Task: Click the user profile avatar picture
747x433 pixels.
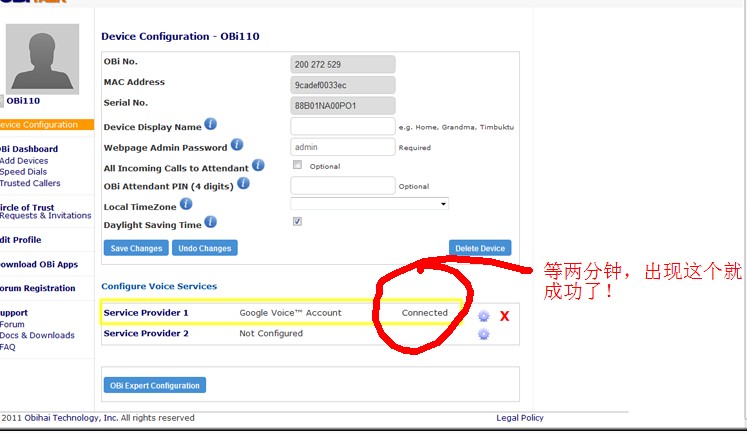Action: pos(42,59)
